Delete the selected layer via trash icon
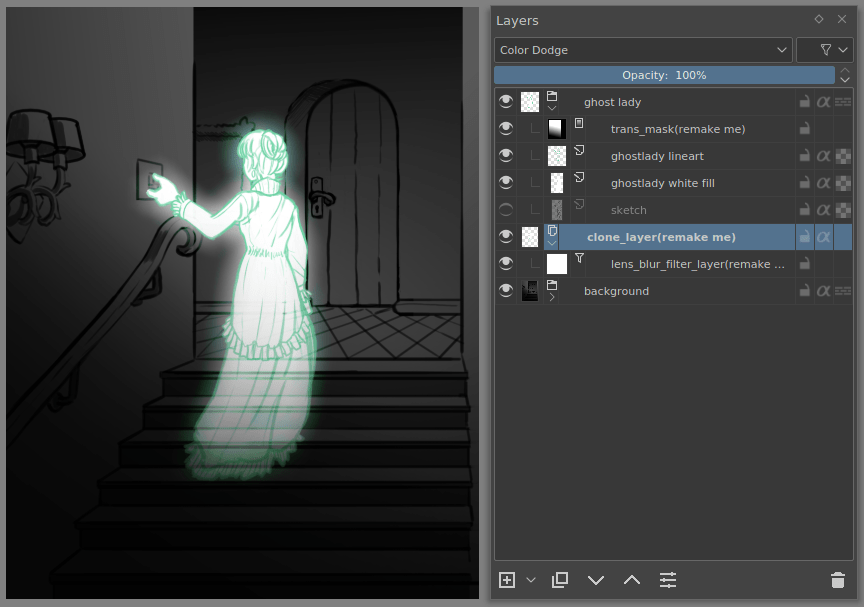Viewport: 864px width, 607px height. (838, 580)
